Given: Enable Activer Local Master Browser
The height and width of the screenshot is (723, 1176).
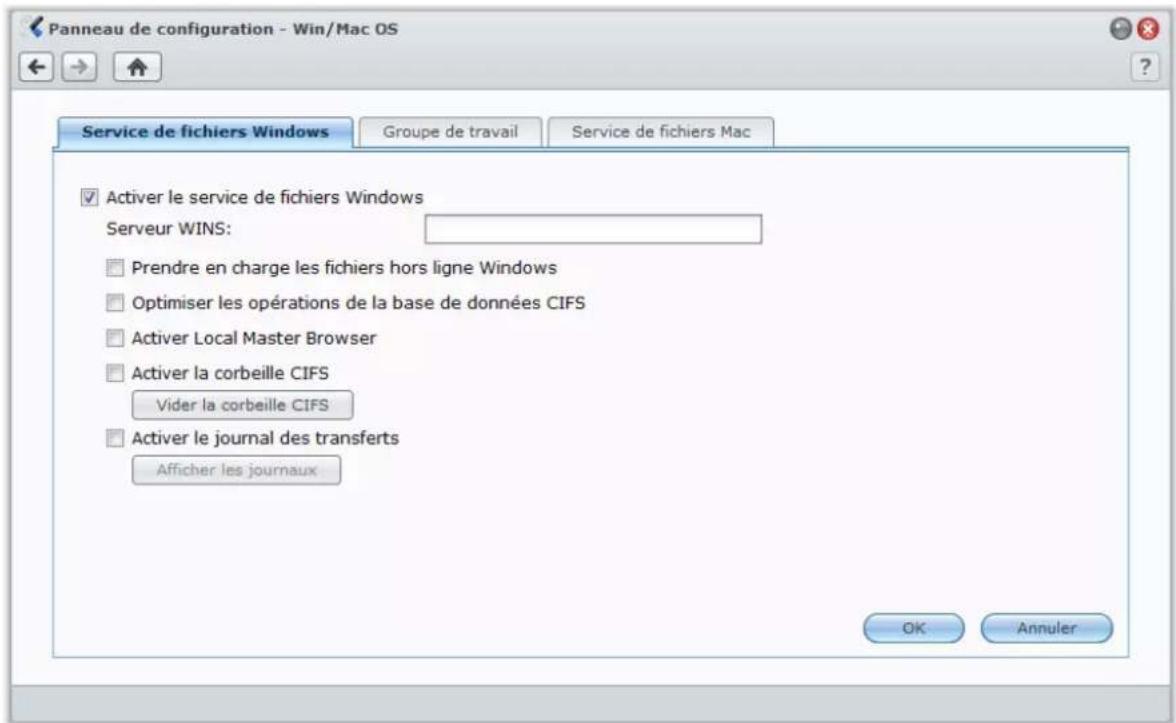Looking at the screenshot, I should [x=115, y=338].
